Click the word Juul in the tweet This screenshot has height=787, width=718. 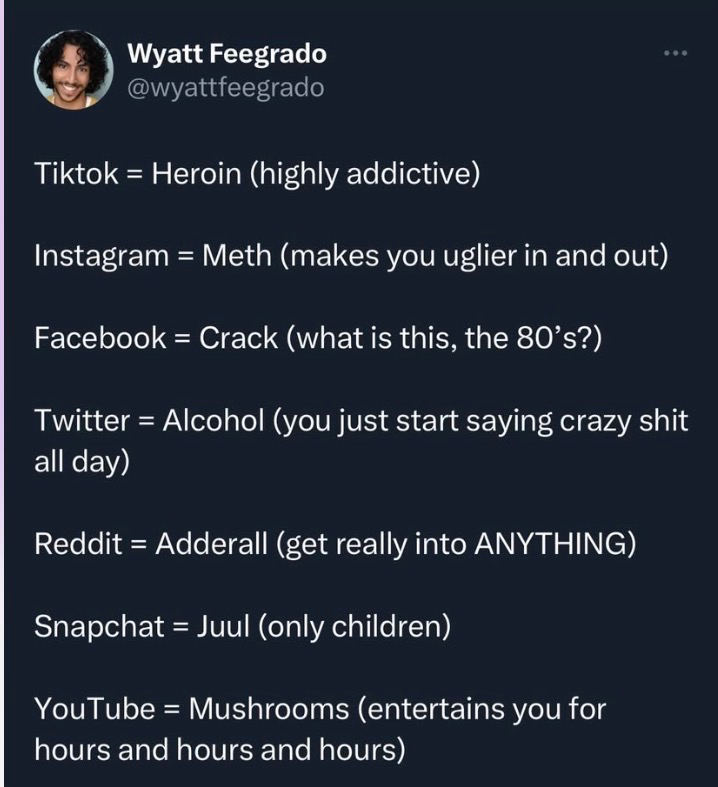tap(227, 627)
